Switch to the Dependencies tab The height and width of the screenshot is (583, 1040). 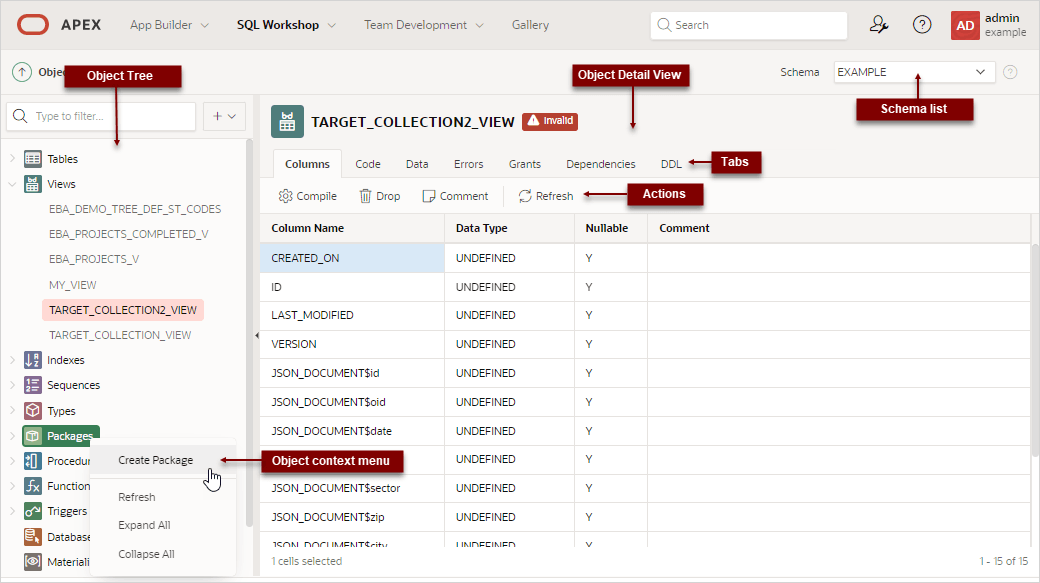click(x=600, y=164)
